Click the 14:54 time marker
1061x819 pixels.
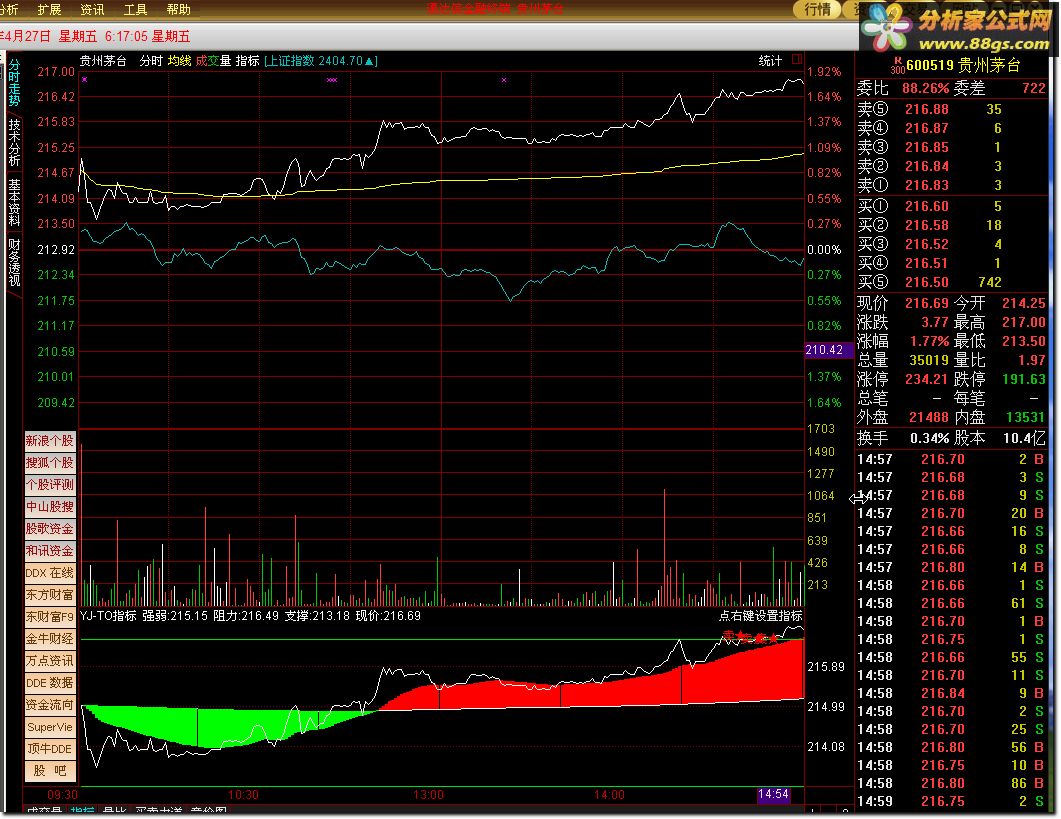(x=773, y=794)
